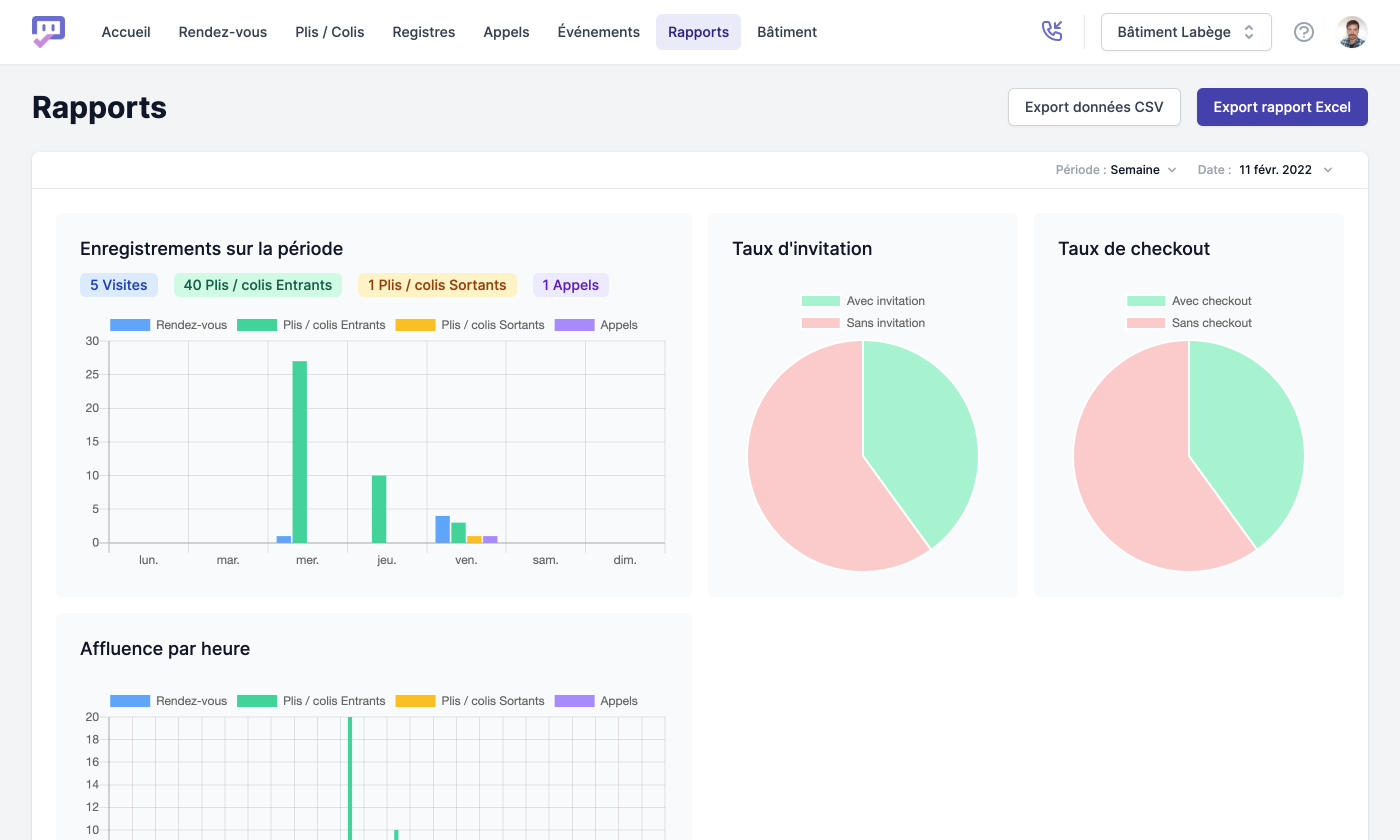Viewport: 1400px width, 840px height.
Task: Toggle Plis / colis Sortants legend in Enregistrements chart
Action: click(470, 325)
